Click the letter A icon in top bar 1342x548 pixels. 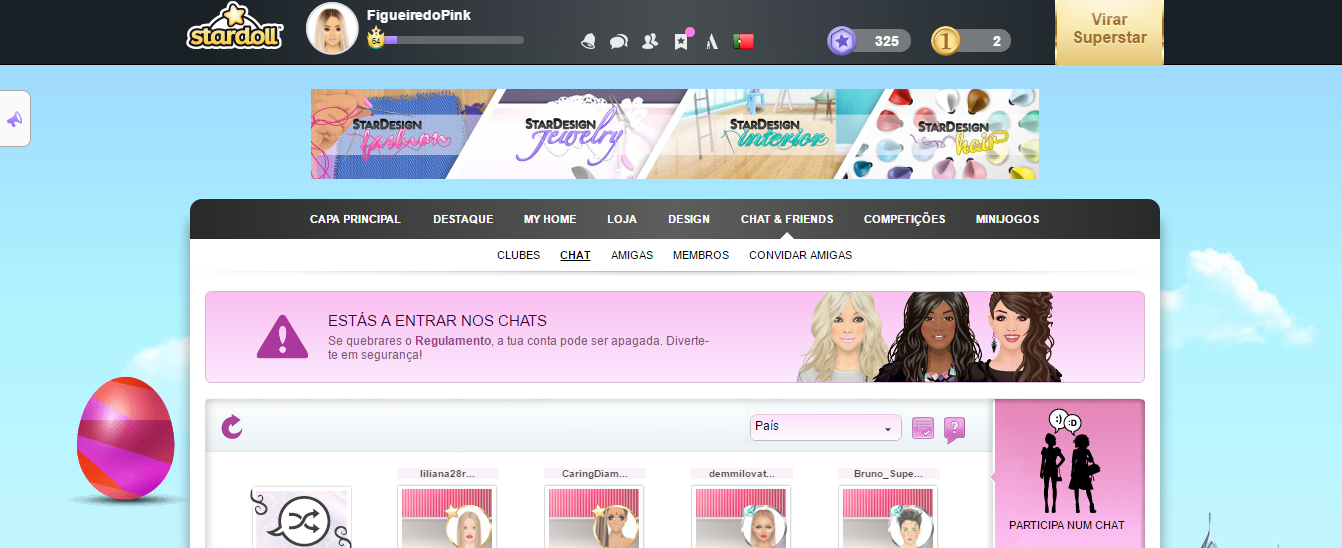click(x=712, y=41)
